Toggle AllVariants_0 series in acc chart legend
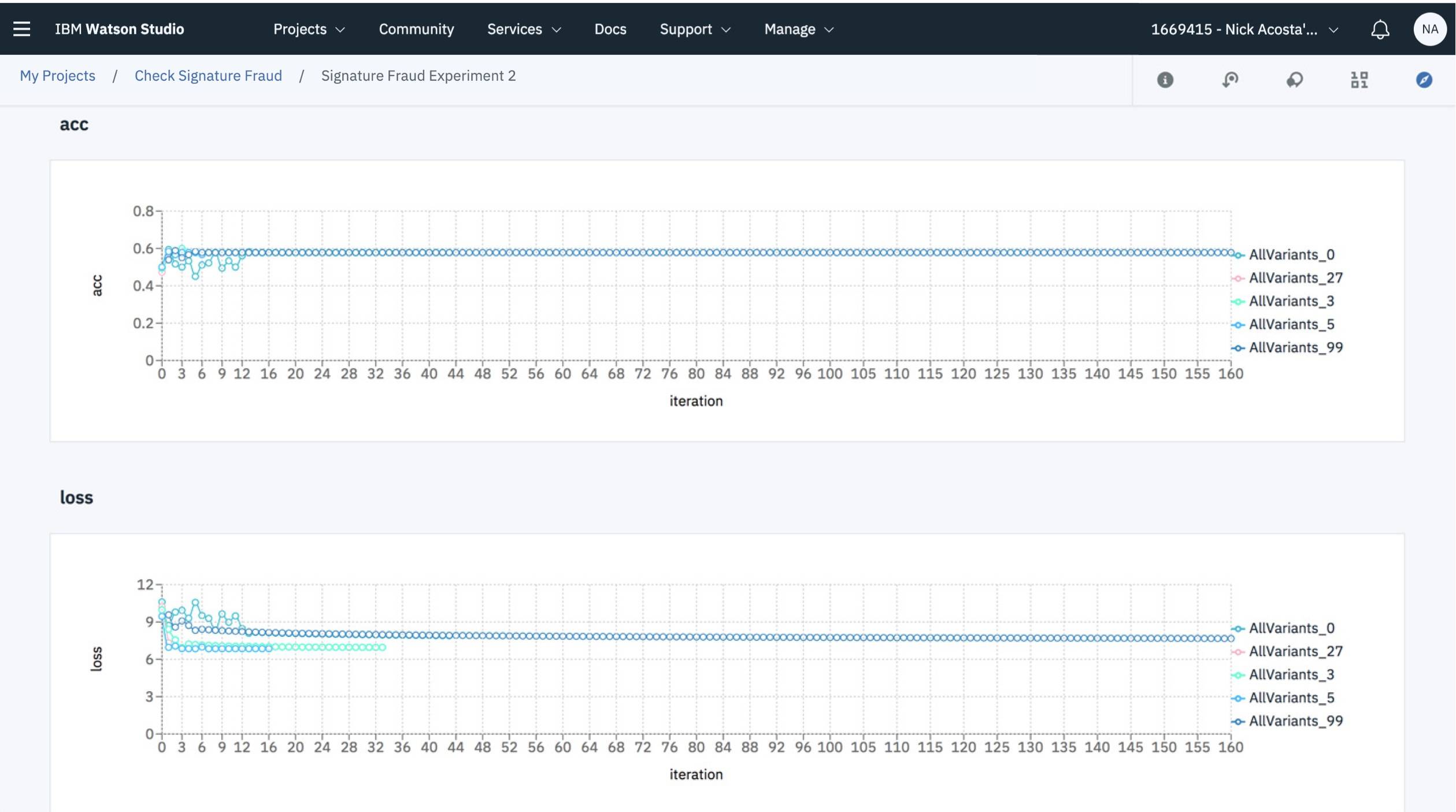 click(1283, 255)
